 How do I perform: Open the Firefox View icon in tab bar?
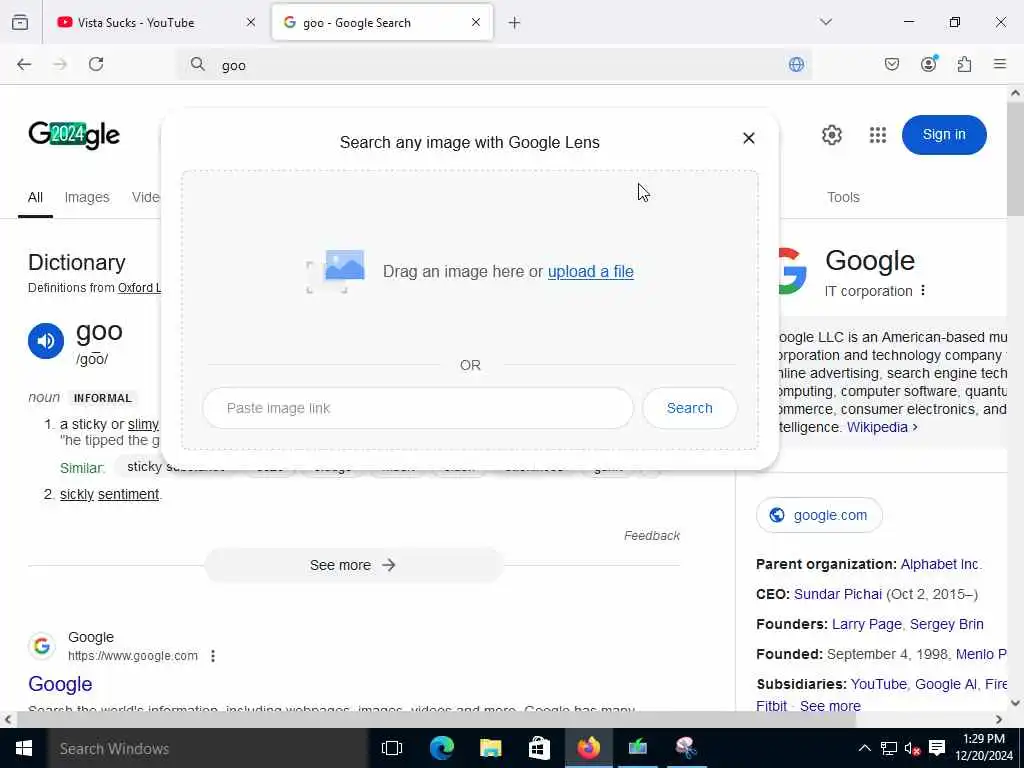coord(20,23)
